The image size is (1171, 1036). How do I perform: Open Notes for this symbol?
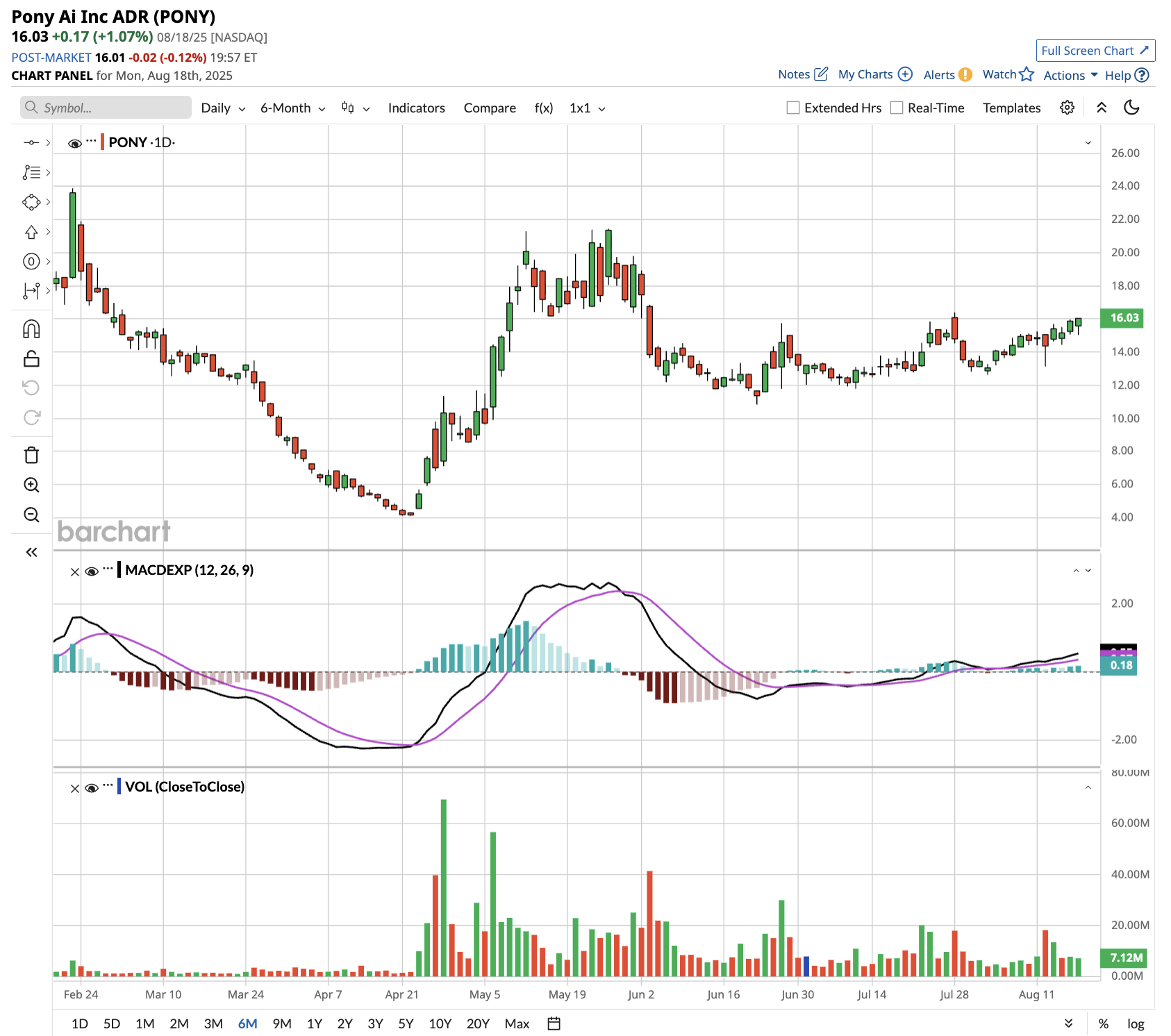803,74
